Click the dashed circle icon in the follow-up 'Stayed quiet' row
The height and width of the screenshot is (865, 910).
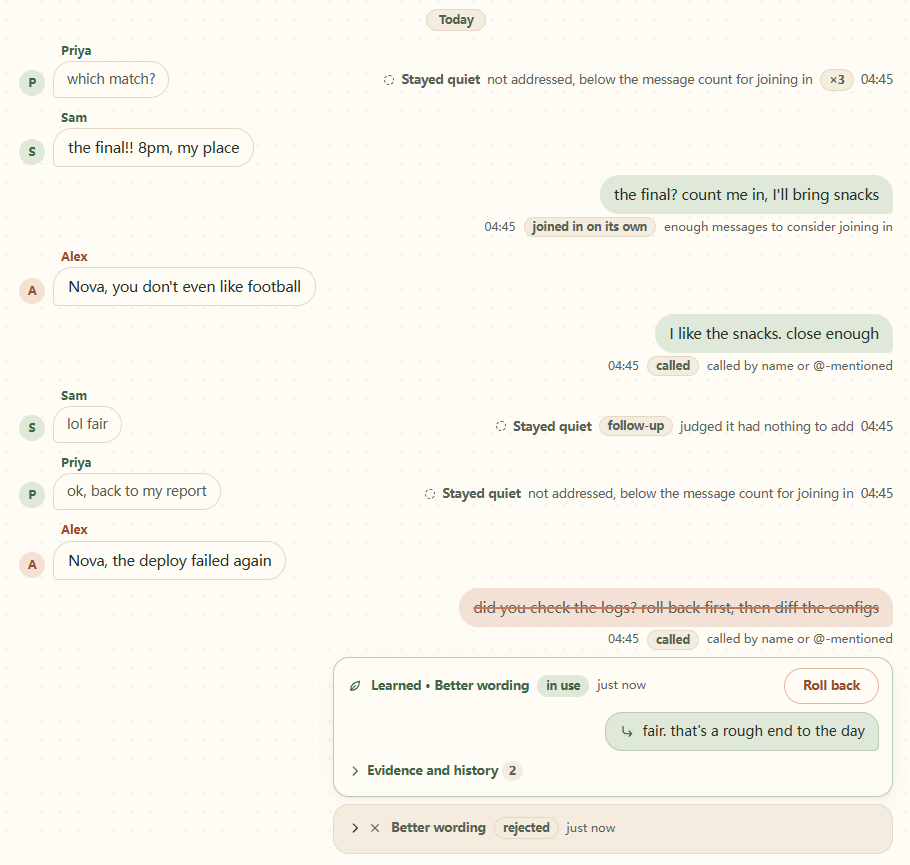501,427
